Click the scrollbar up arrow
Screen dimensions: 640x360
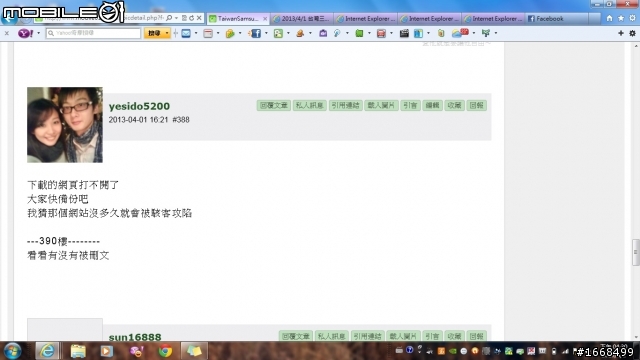point(636,45)
